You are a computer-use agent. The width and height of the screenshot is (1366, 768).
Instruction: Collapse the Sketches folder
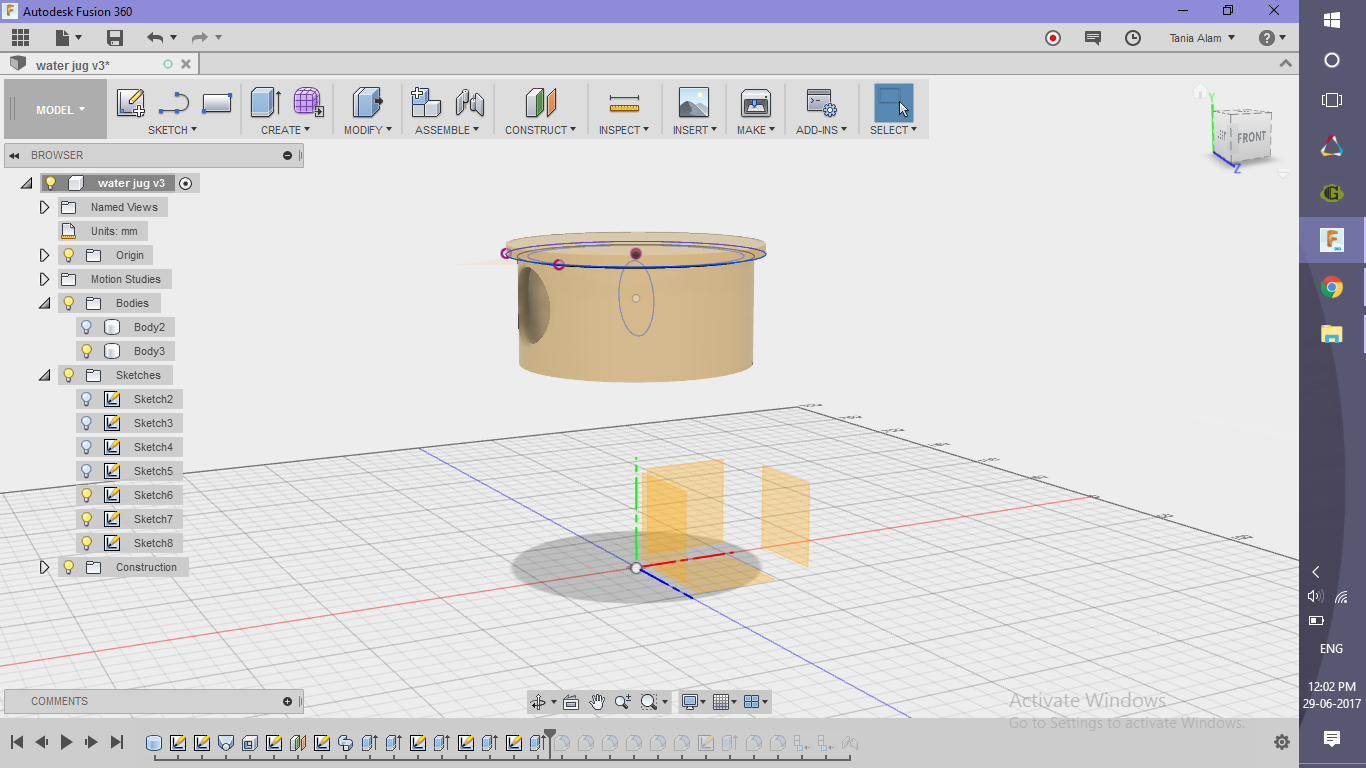point(44,375)
